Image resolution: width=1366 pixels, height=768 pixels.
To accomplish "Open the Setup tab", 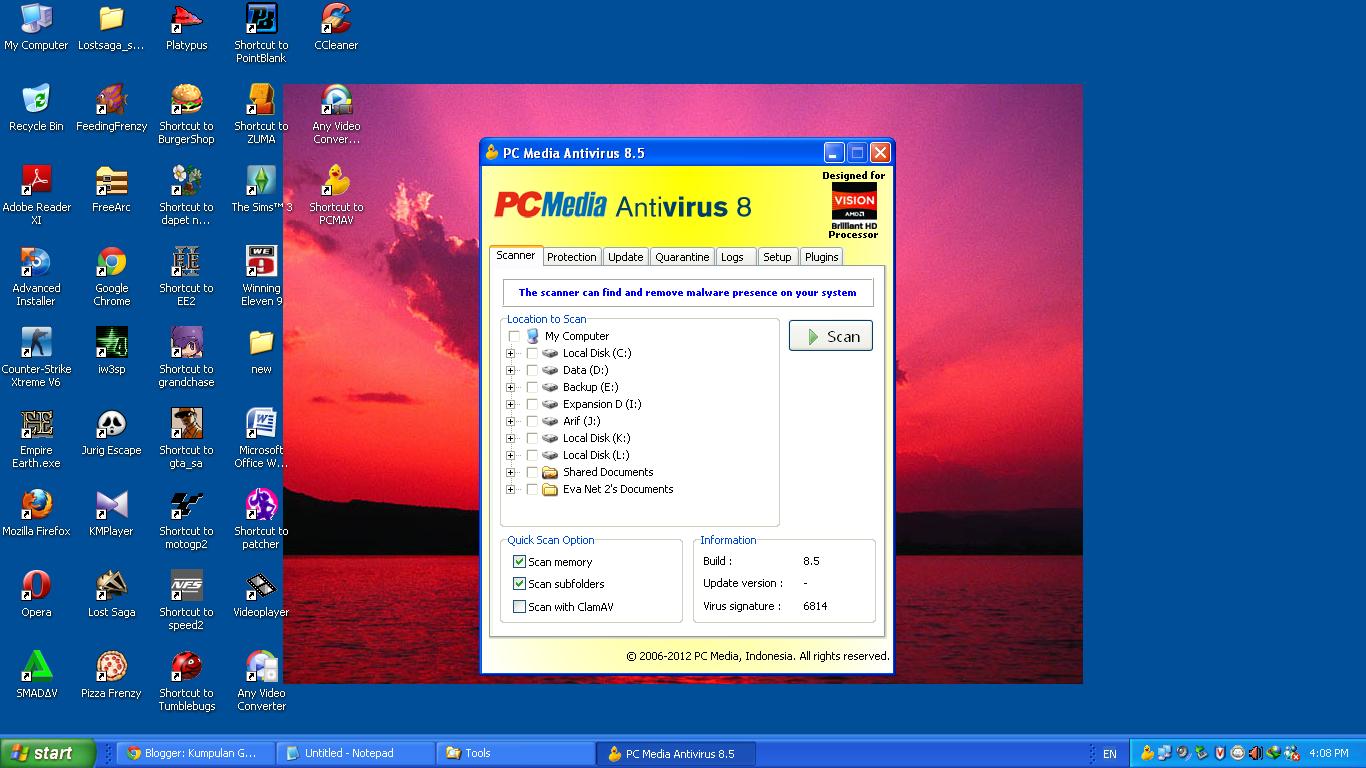I will point(777,257).
